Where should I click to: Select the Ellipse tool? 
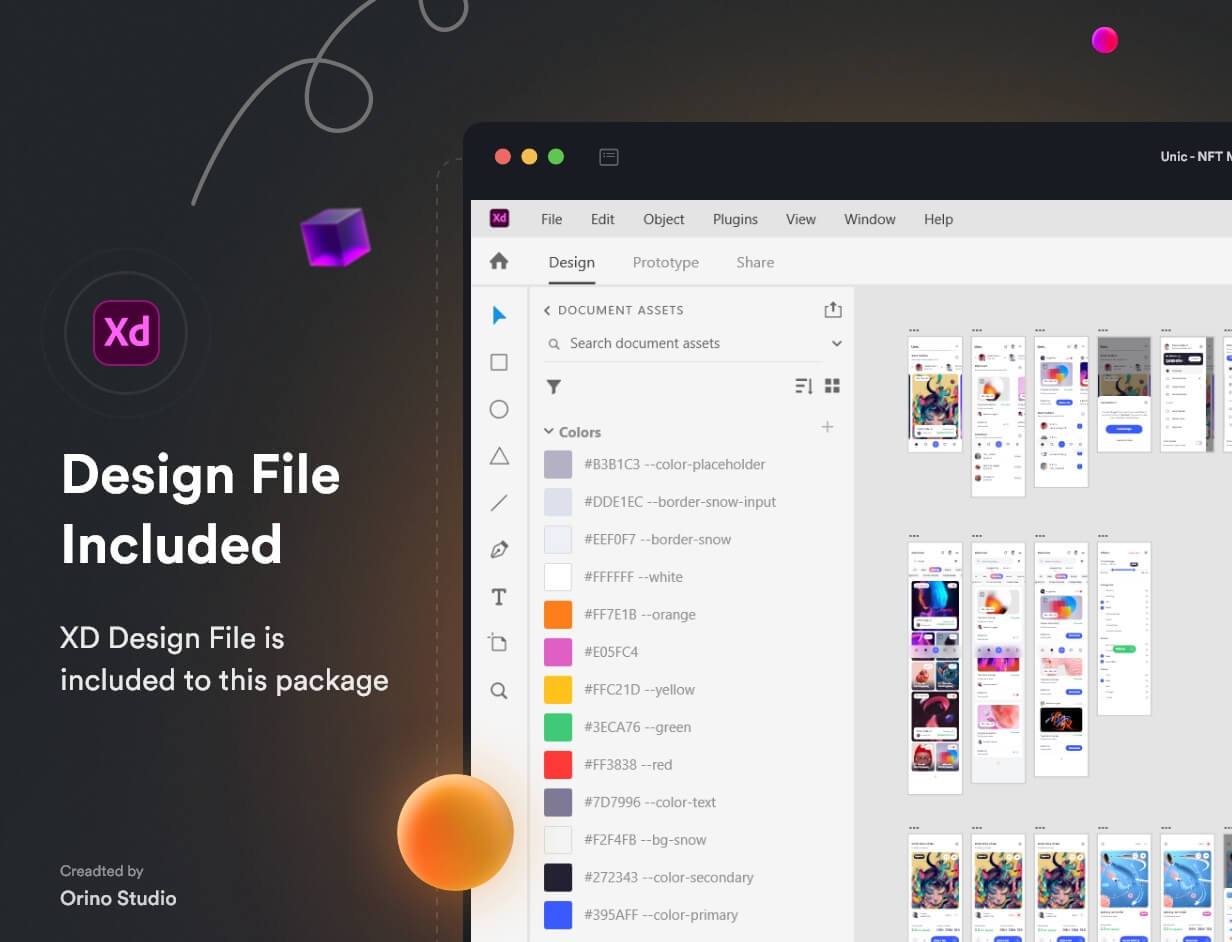(x=499, y=409)
